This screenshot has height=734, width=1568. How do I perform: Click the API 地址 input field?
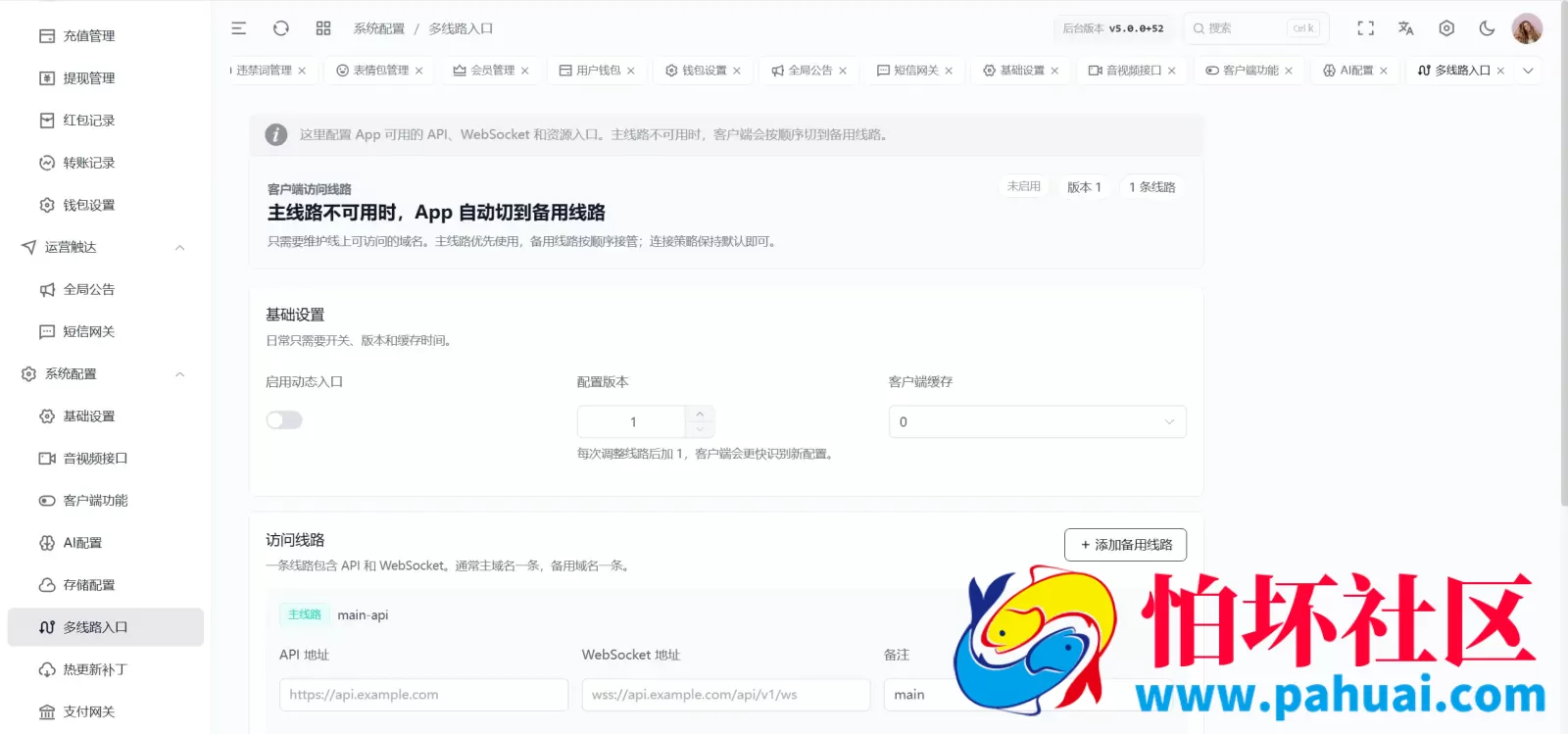pyautogui.click(x=423, y=695)
